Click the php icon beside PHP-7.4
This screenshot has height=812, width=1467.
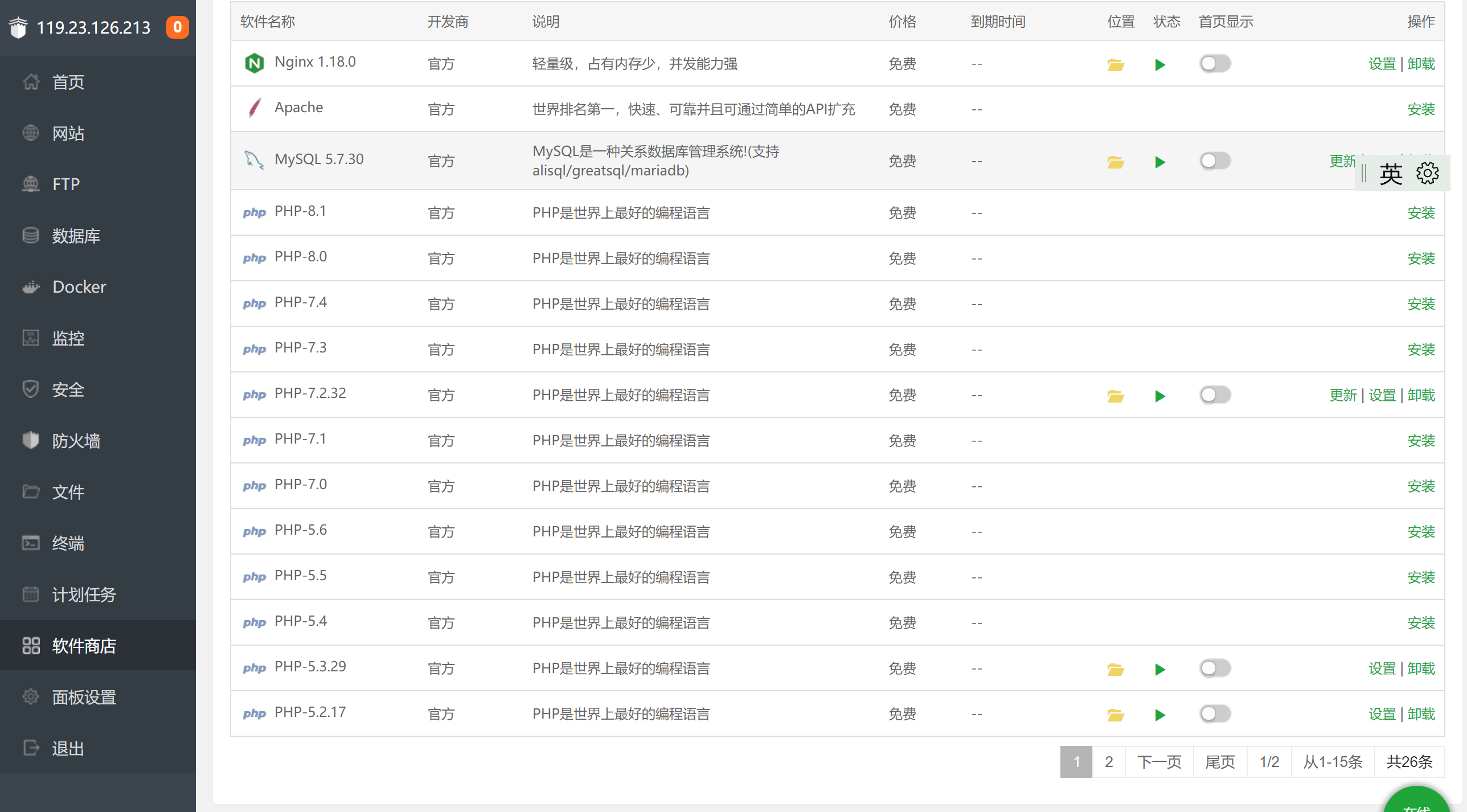click(x=254, y=304)
